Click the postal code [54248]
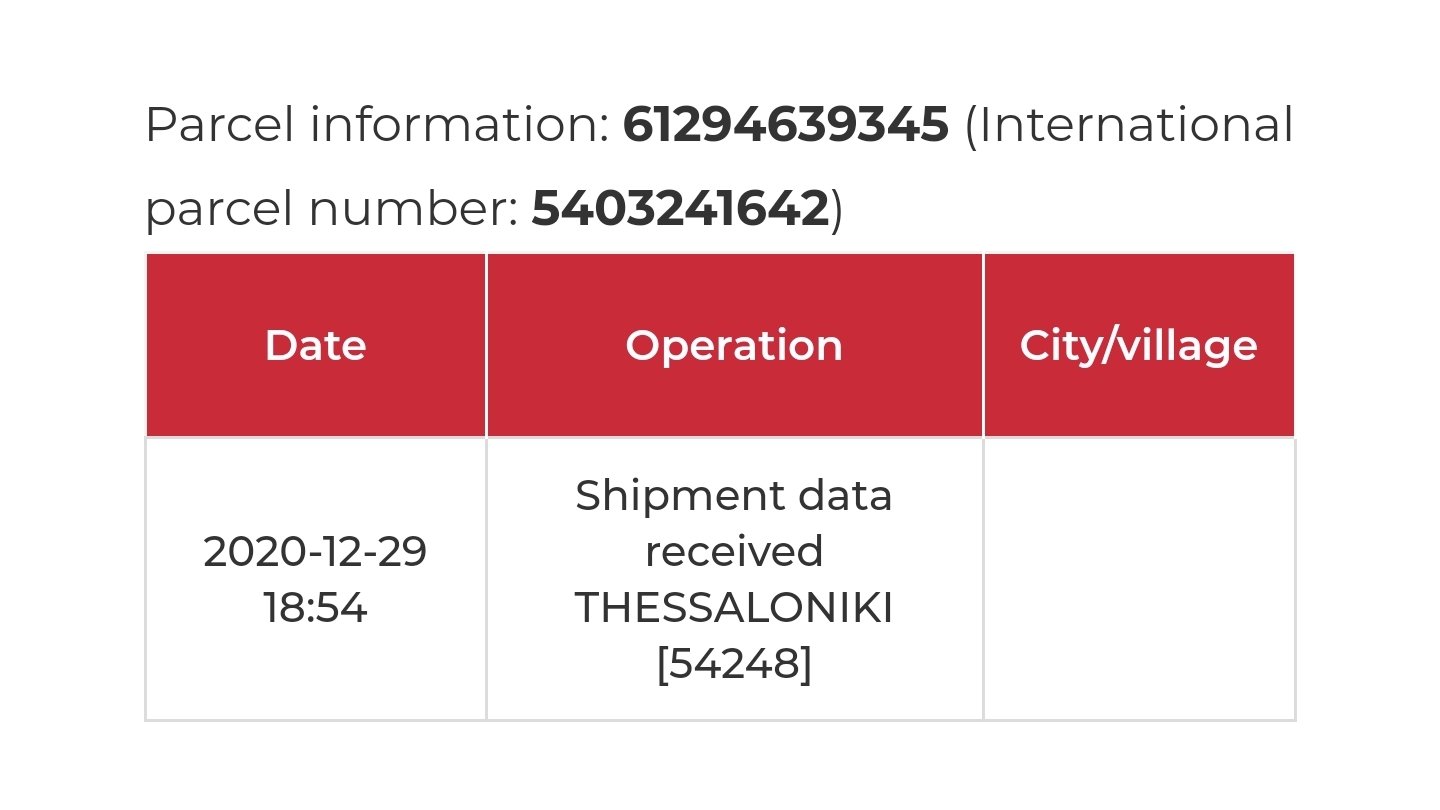The image size is (1440, 810). point(734,665)
